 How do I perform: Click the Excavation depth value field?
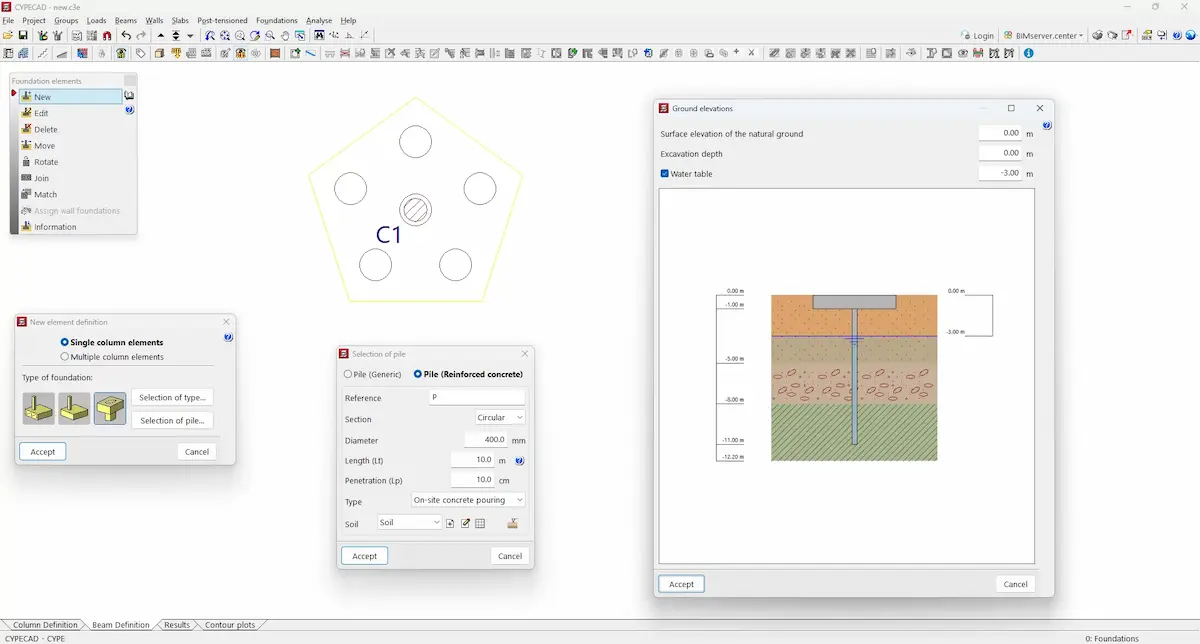coord(1000,153)
